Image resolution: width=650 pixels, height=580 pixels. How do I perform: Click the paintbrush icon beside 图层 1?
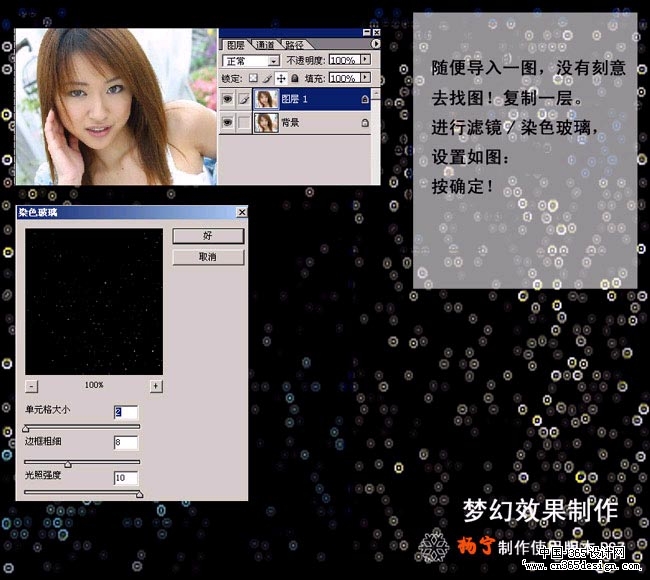[x=244, y=99]
